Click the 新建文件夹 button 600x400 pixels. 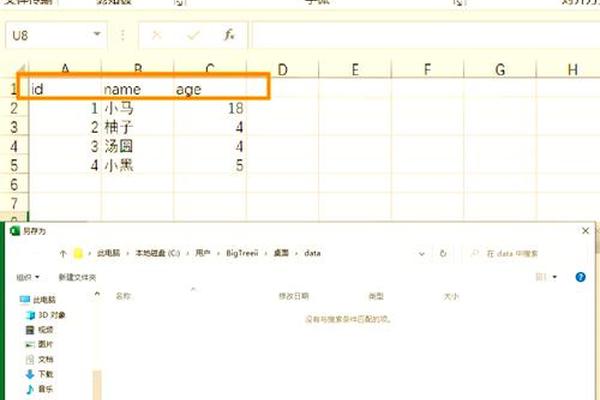click(x=77, y=277)
